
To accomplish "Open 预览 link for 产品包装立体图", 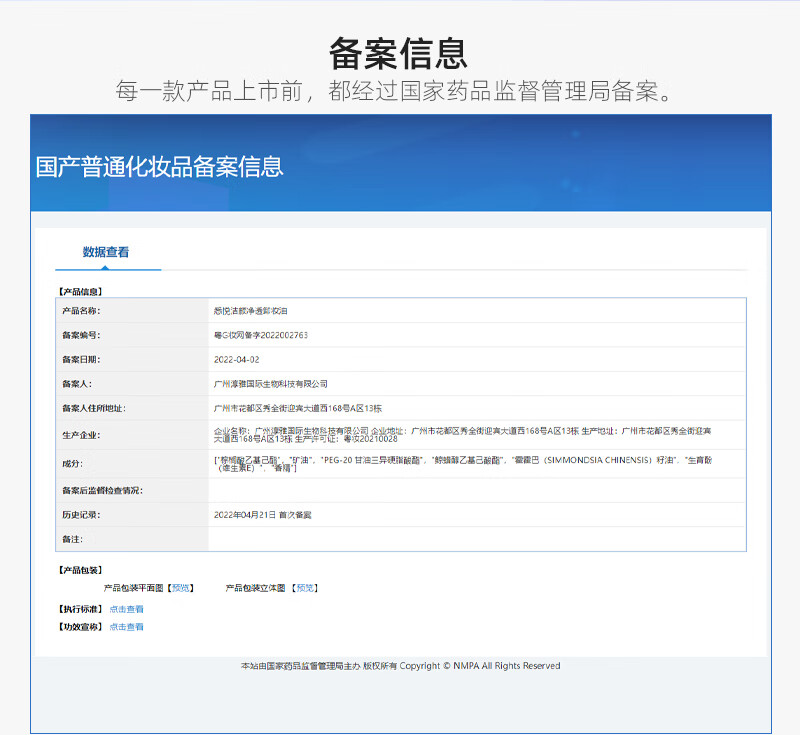I will coord(305,588).
